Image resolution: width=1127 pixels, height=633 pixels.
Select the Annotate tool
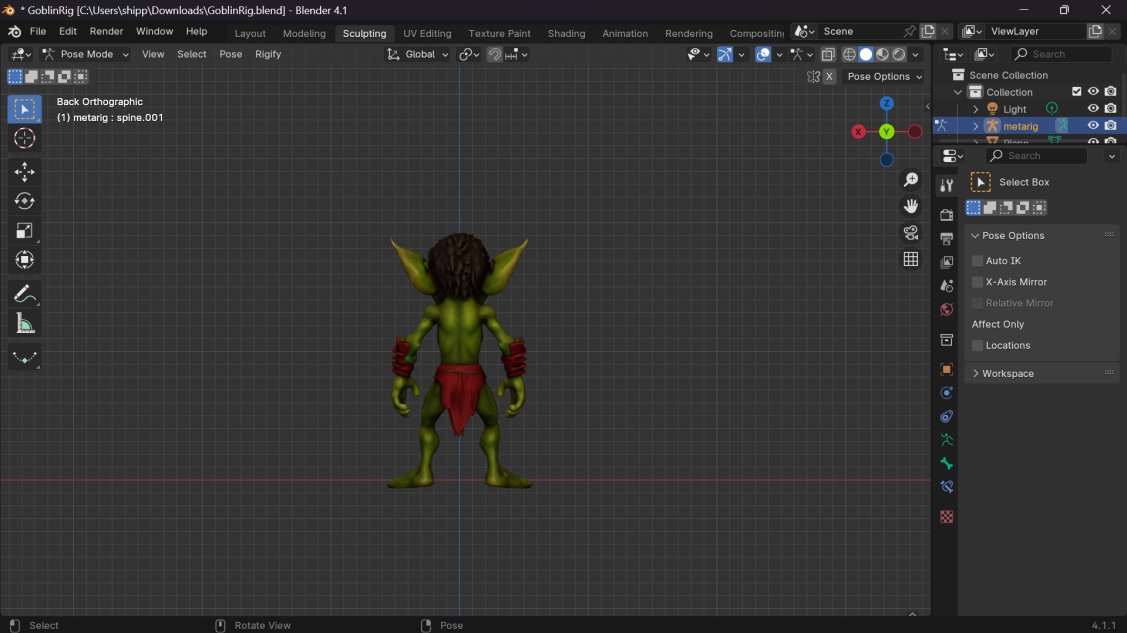(x=25, y=294)
